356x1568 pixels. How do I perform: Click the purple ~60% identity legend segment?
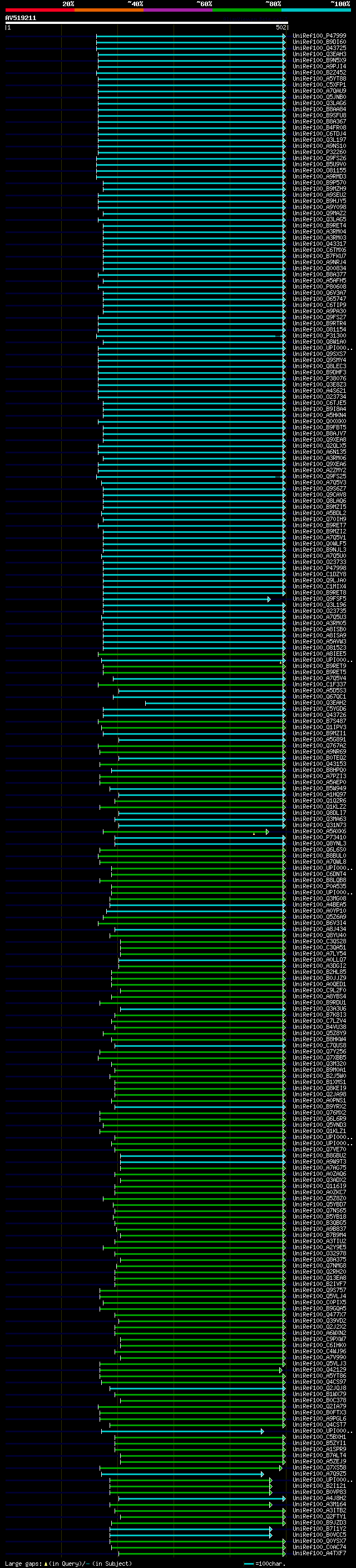click(179, 10)
